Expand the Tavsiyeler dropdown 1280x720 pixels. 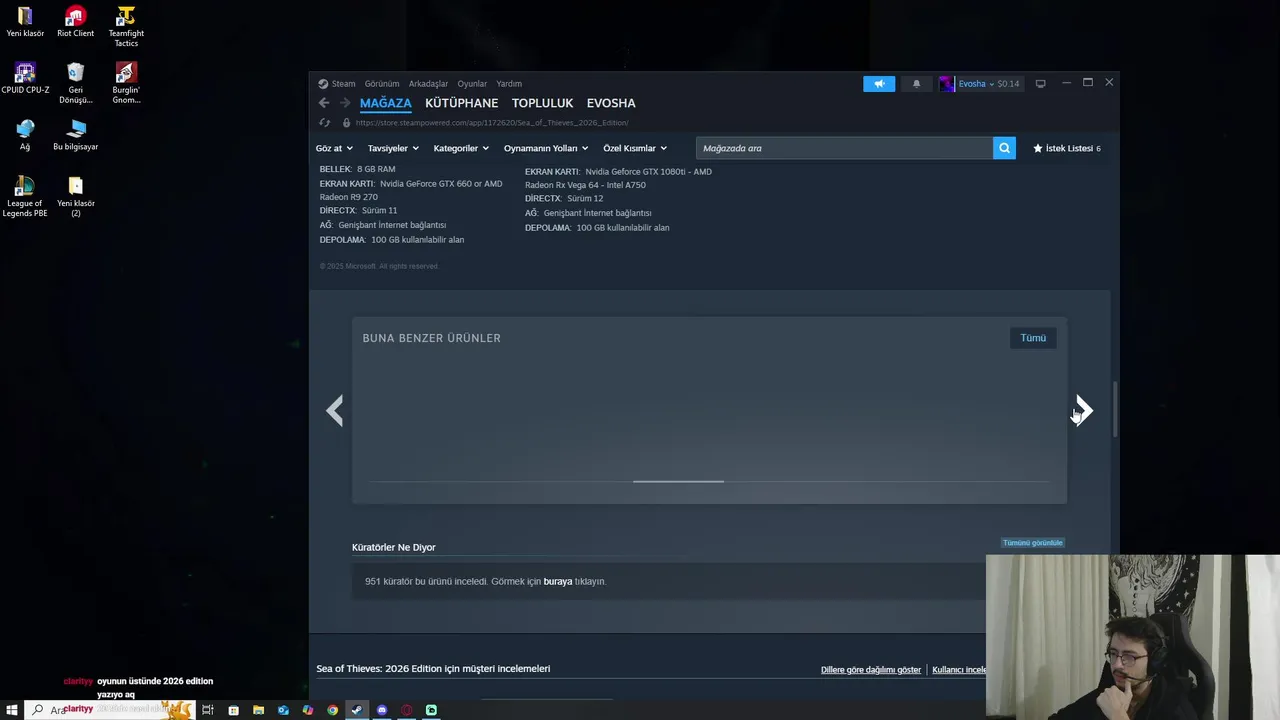pyautogui.click(x=393, y=148)
